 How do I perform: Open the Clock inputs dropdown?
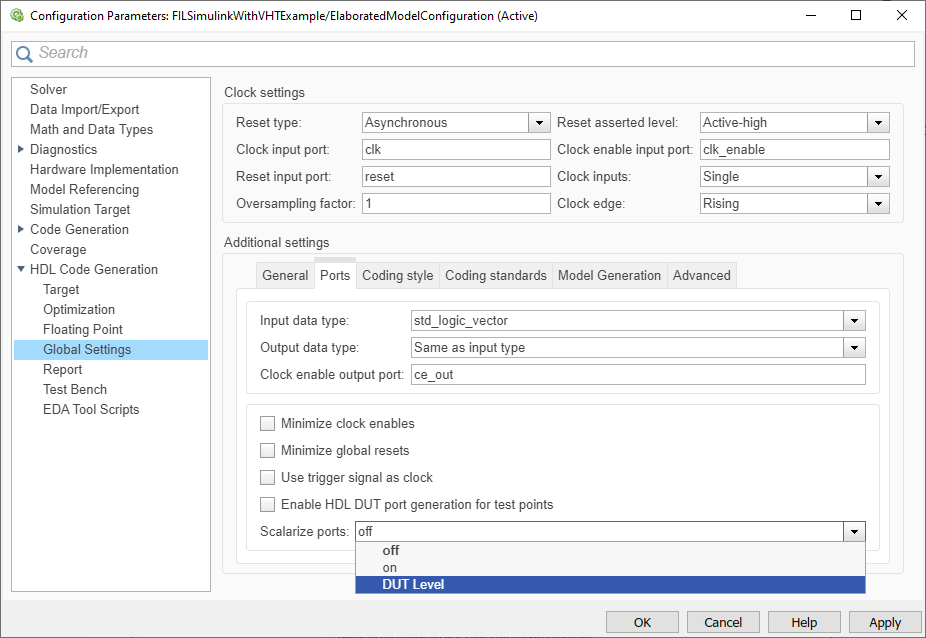tap(878, 177)
